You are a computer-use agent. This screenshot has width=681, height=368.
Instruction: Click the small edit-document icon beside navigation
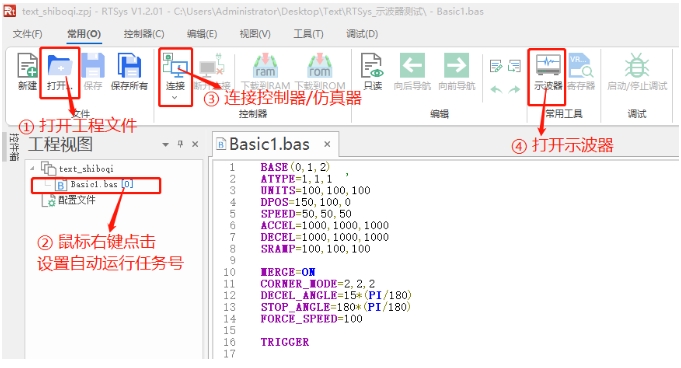pos(496,66)
